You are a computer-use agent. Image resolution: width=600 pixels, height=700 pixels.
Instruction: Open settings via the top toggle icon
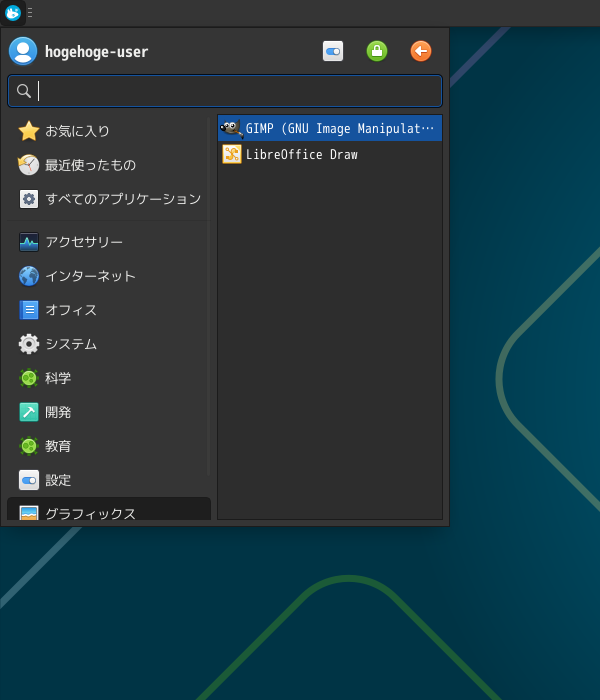point(333,51)
